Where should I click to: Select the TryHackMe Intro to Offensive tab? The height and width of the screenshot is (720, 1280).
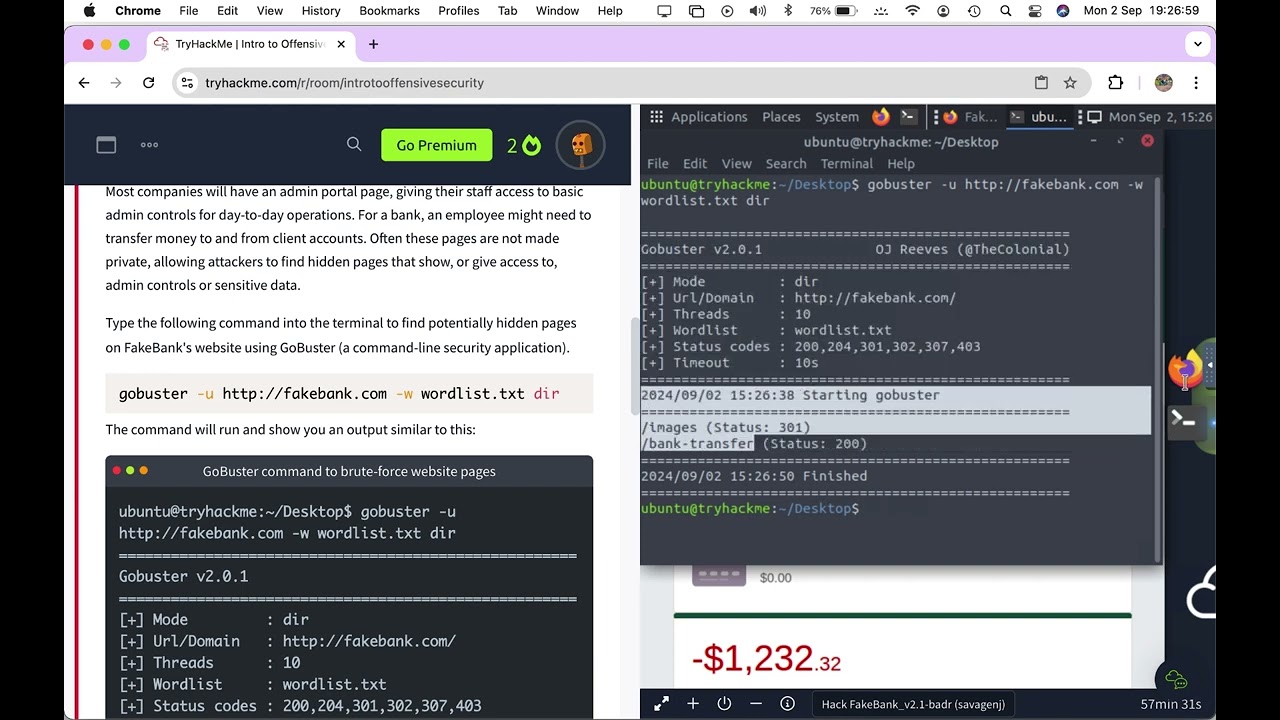point(250,44)
